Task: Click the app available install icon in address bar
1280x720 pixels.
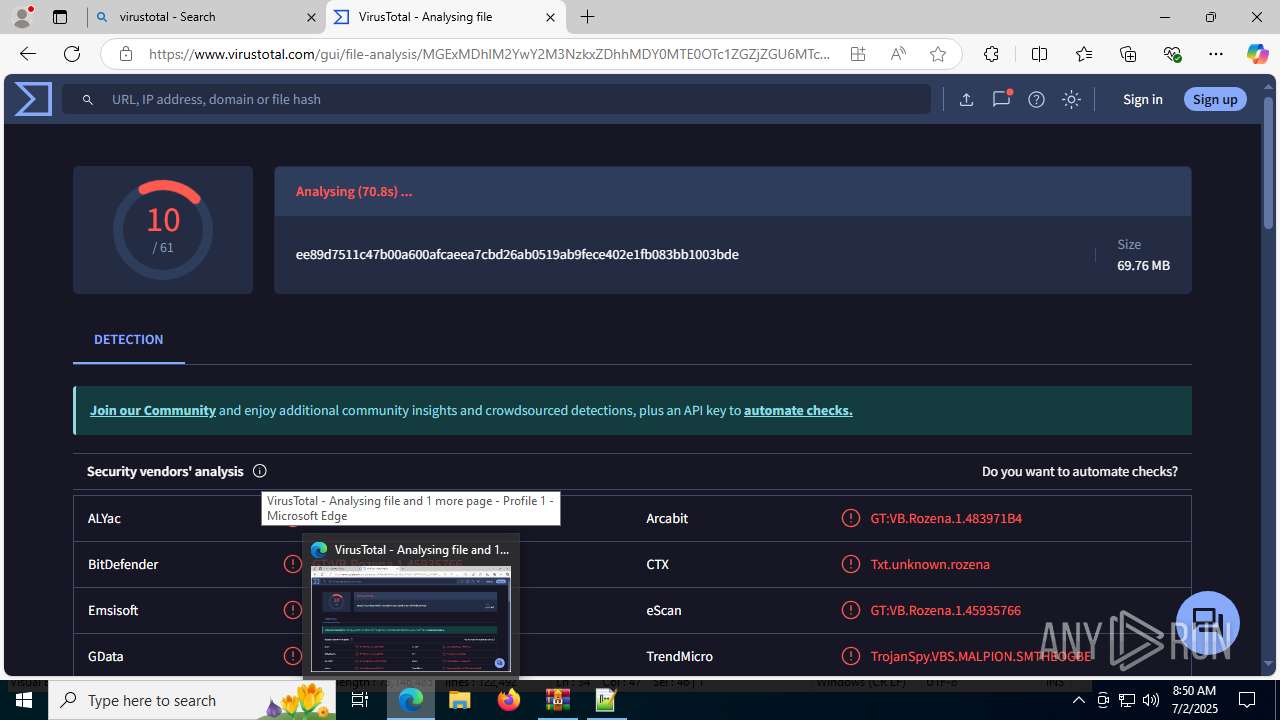Action: tap(858, 54)
